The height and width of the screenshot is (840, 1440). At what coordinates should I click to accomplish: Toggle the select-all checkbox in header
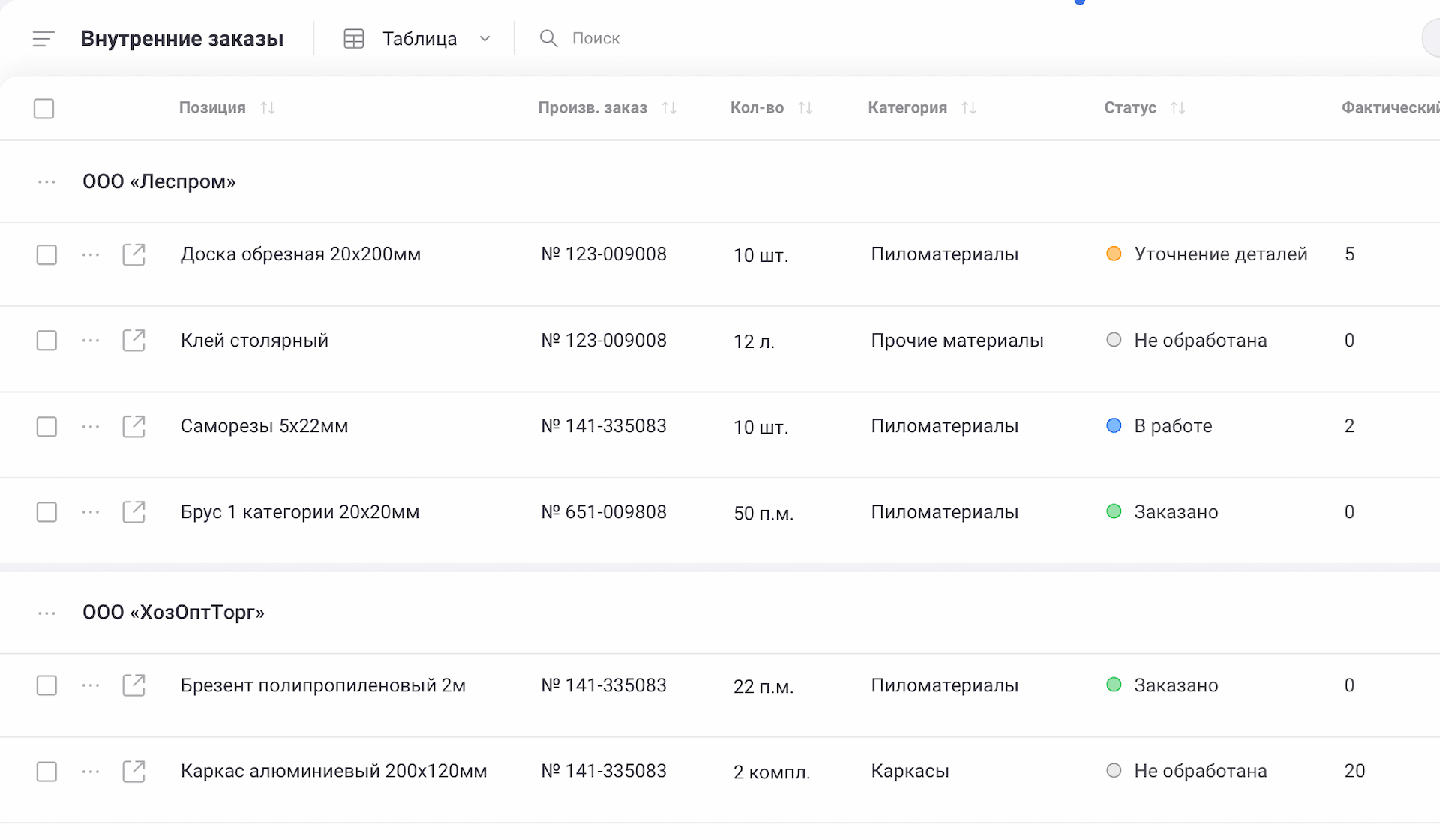pos(44,109)
